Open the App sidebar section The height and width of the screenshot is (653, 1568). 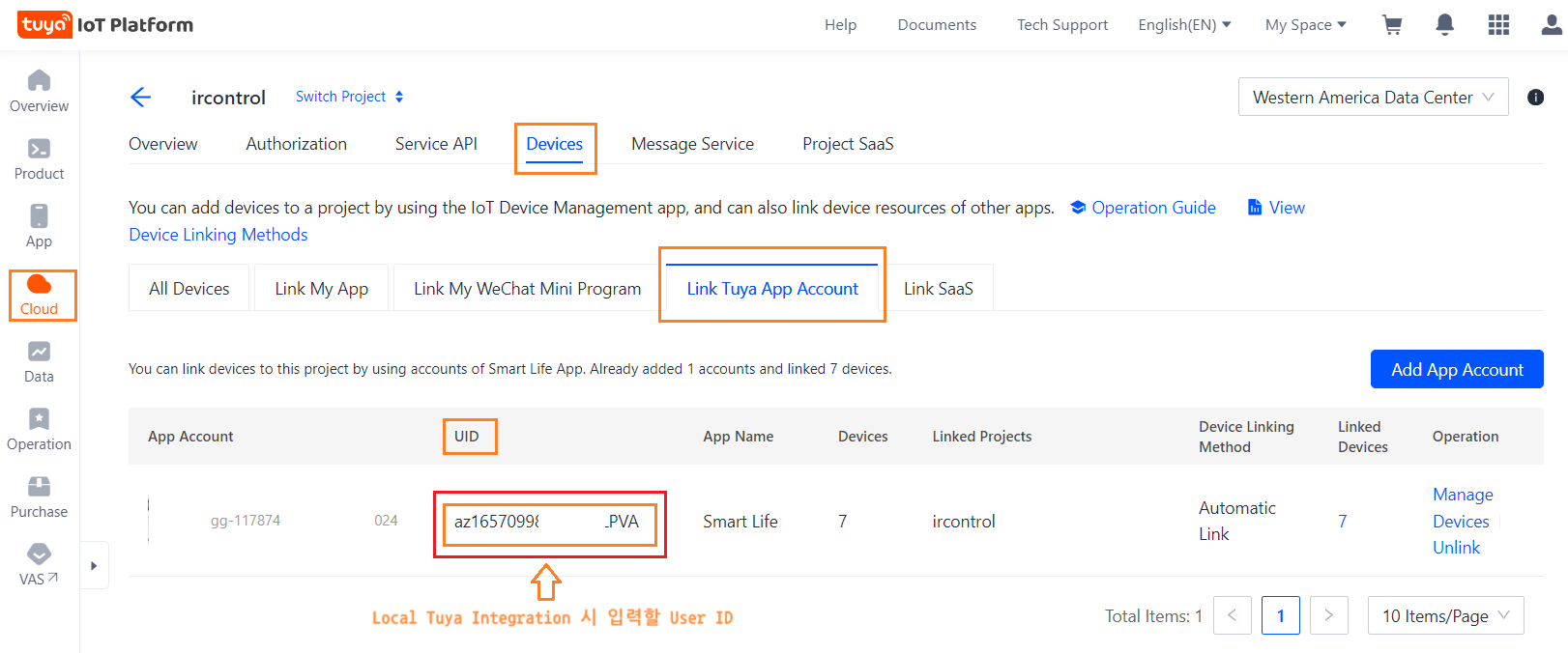[39, 227]
